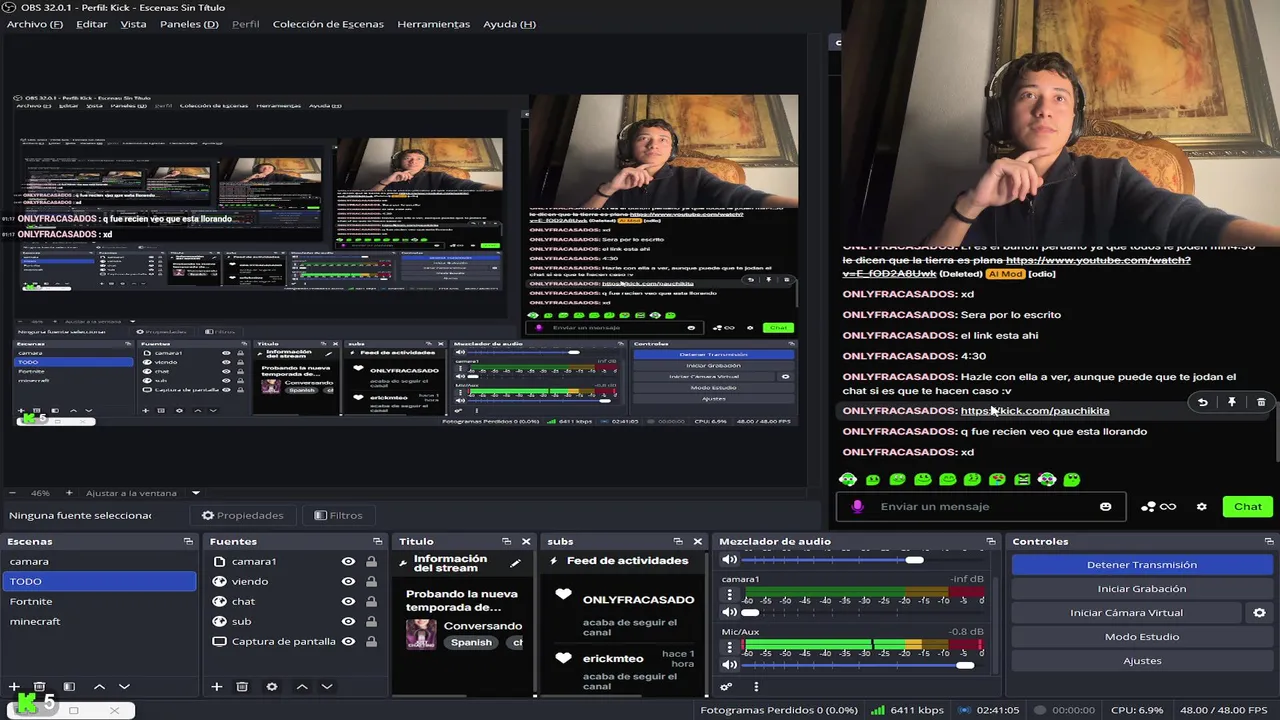Image resolution: width=1280 pixels, height=720 pixels.
Task: Open the options dots icon for the camara1 audio channel
Action: coord(729,595)
